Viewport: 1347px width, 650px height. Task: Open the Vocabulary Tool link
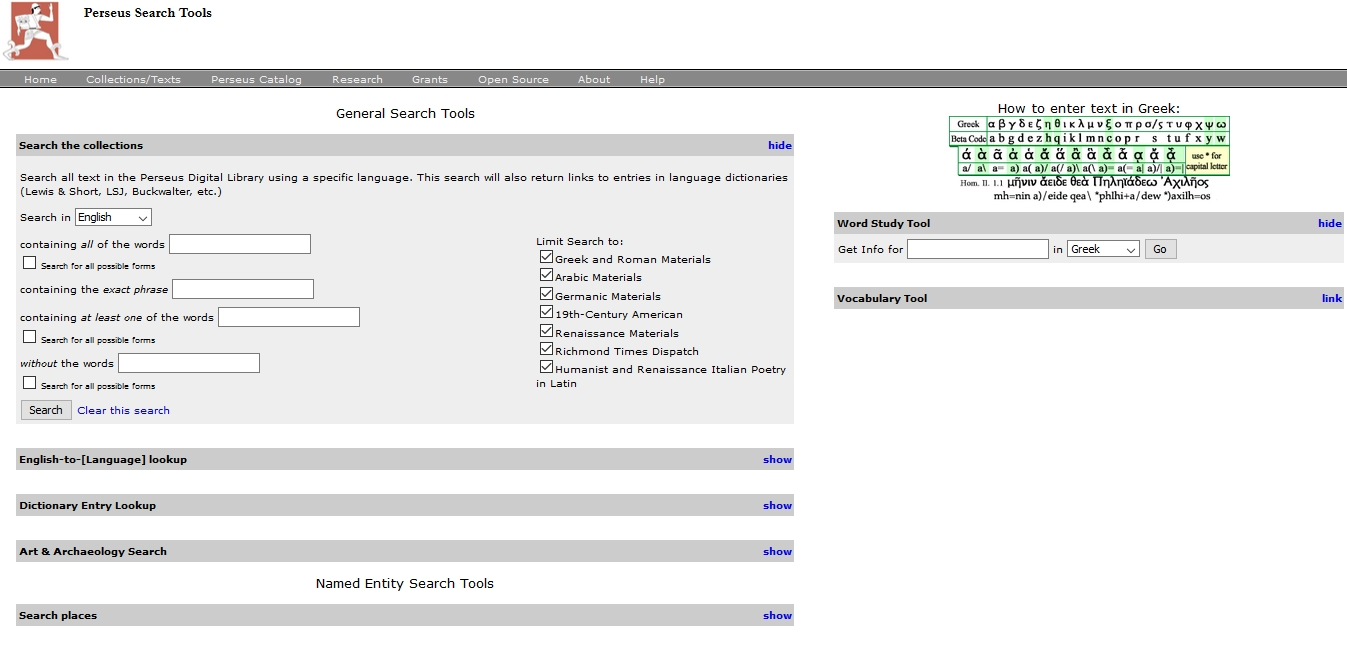(x=1332, y=299)
